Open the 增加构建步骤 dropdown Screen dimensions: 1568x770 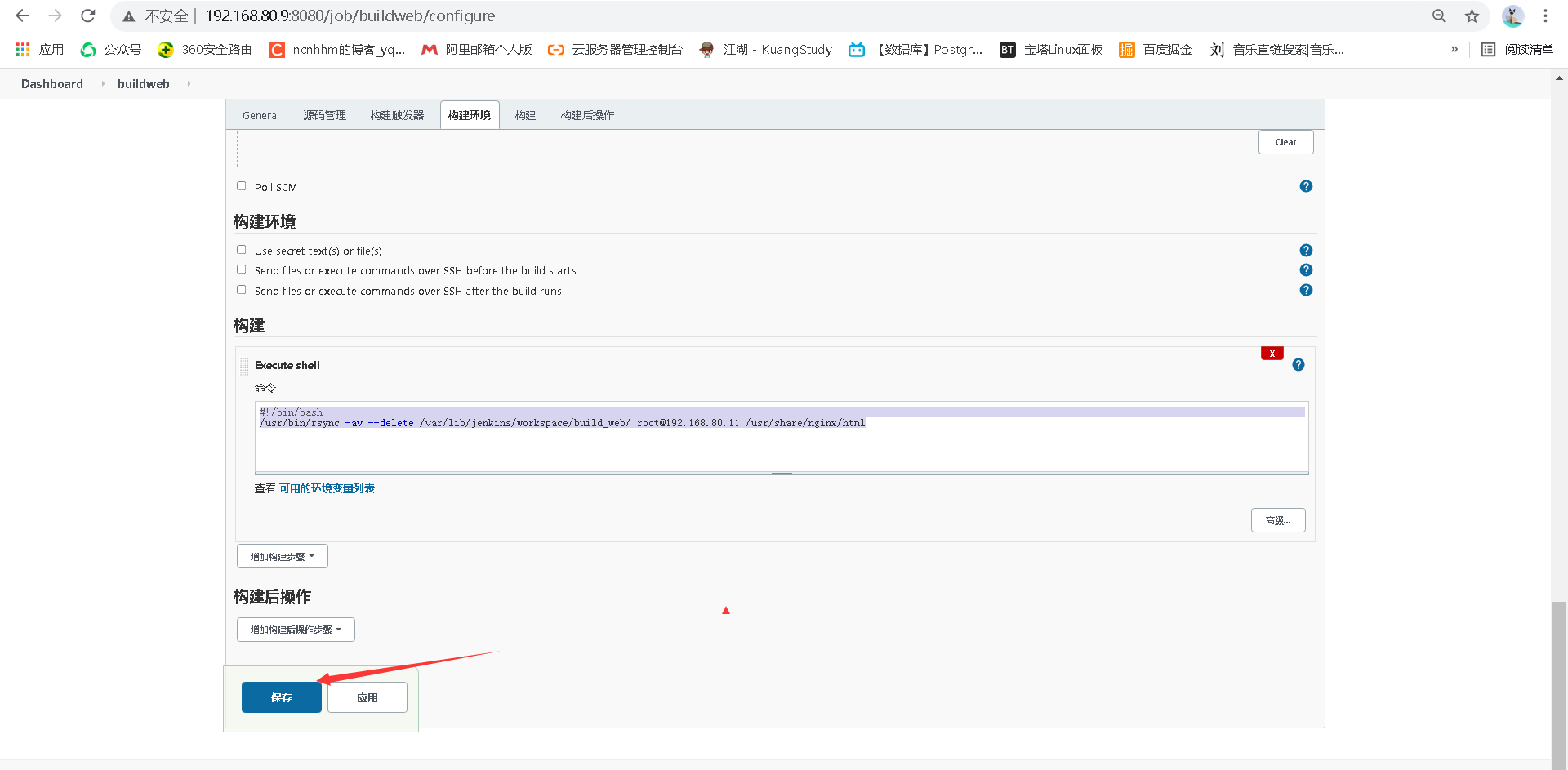click(282, 556)
